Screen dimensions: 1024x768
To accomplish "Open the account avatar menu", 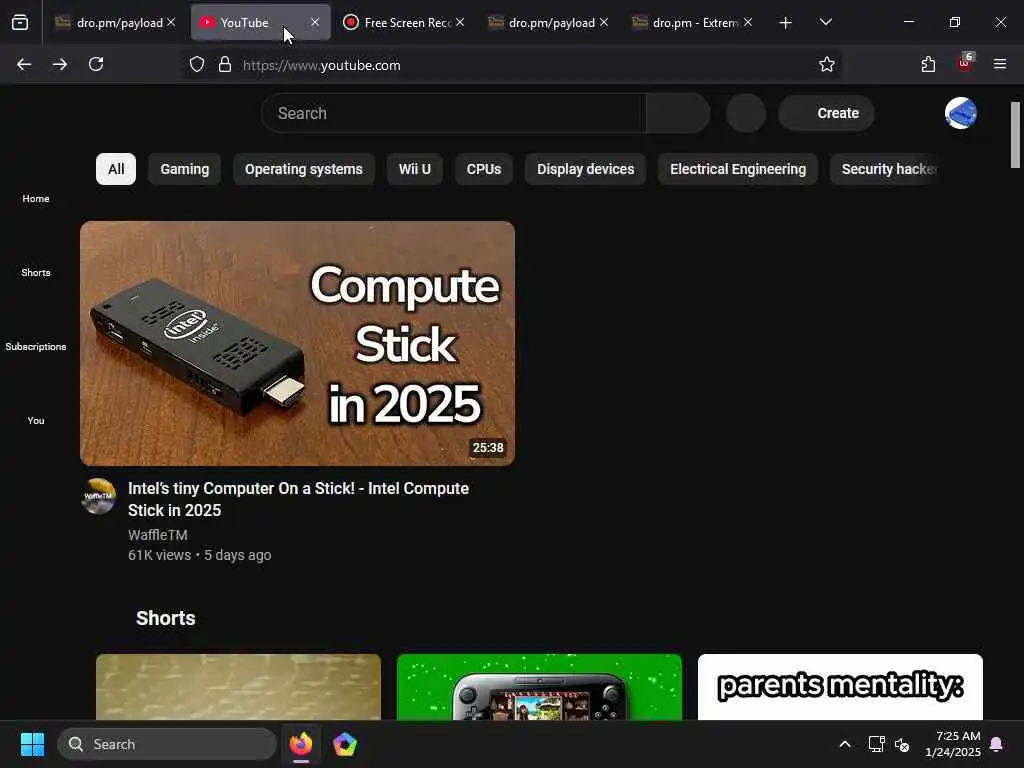I will 961,113.
